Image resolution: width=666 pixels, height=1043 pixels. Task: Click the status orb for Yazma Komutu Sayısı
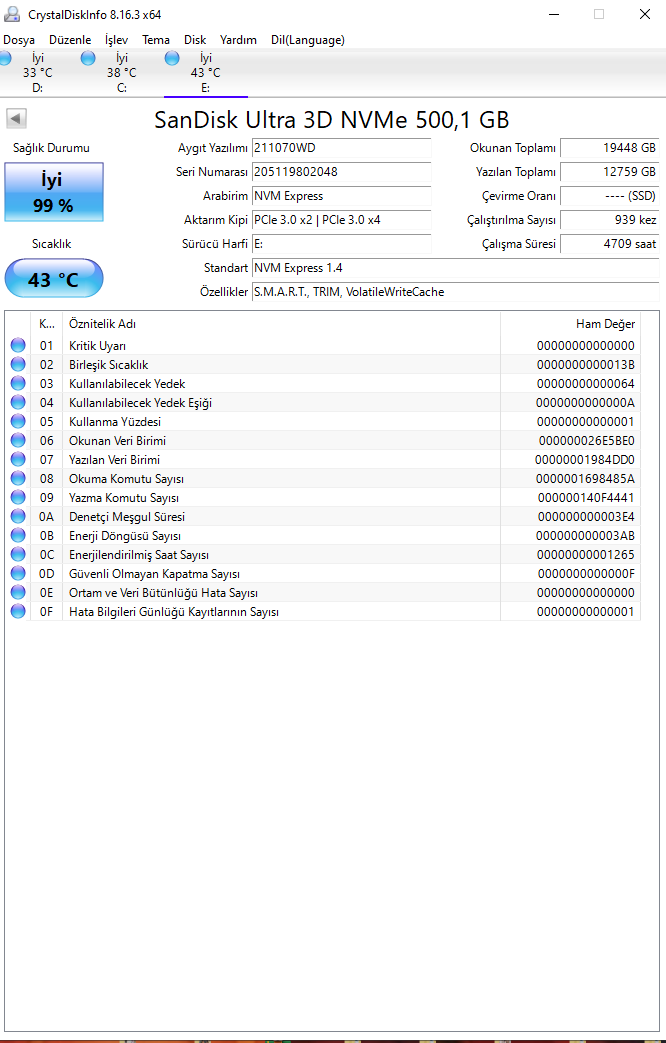tap(18, 497)
